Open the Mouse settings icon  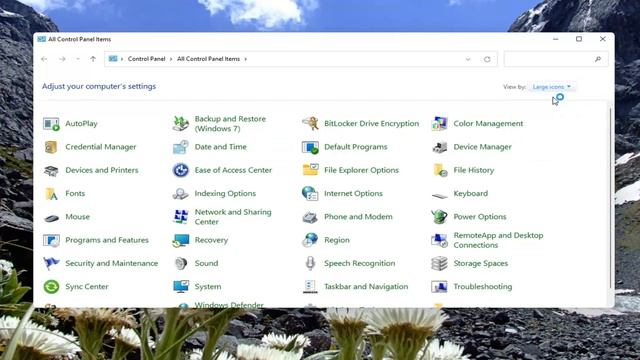pyautogui.click(x=51, y=218)
